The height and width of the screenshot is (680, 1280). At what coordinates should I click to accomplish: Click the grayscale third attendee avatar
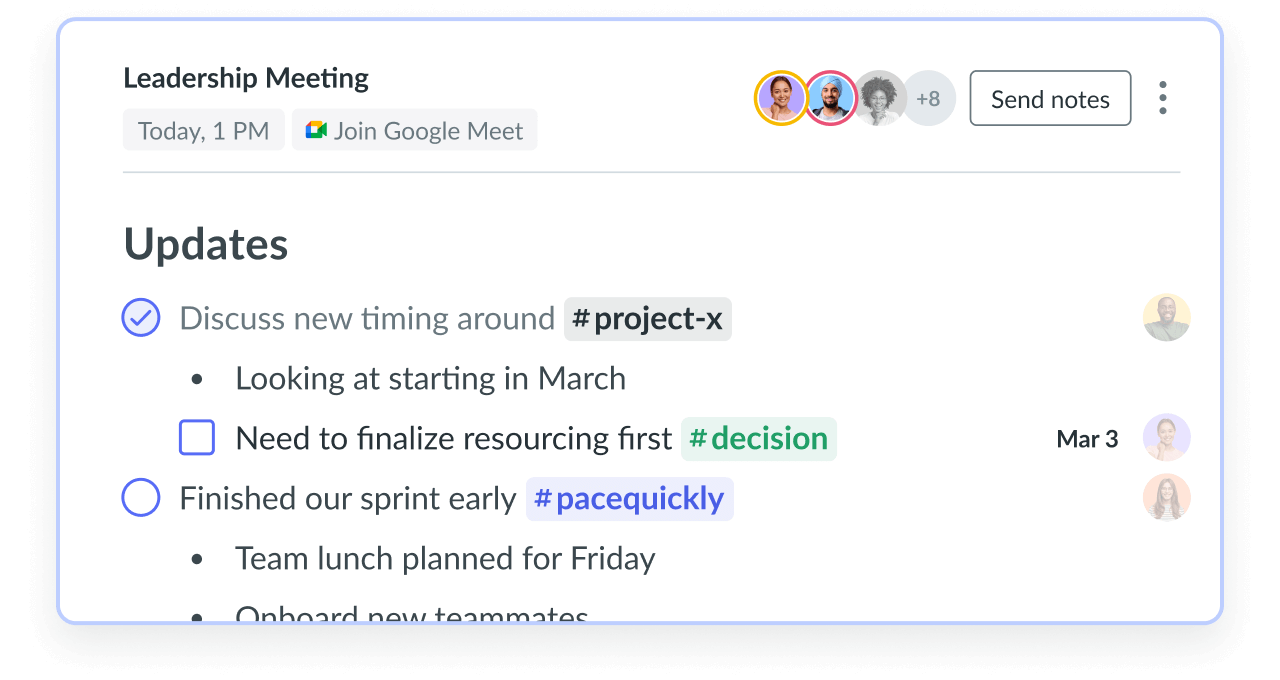pos(880,98)
